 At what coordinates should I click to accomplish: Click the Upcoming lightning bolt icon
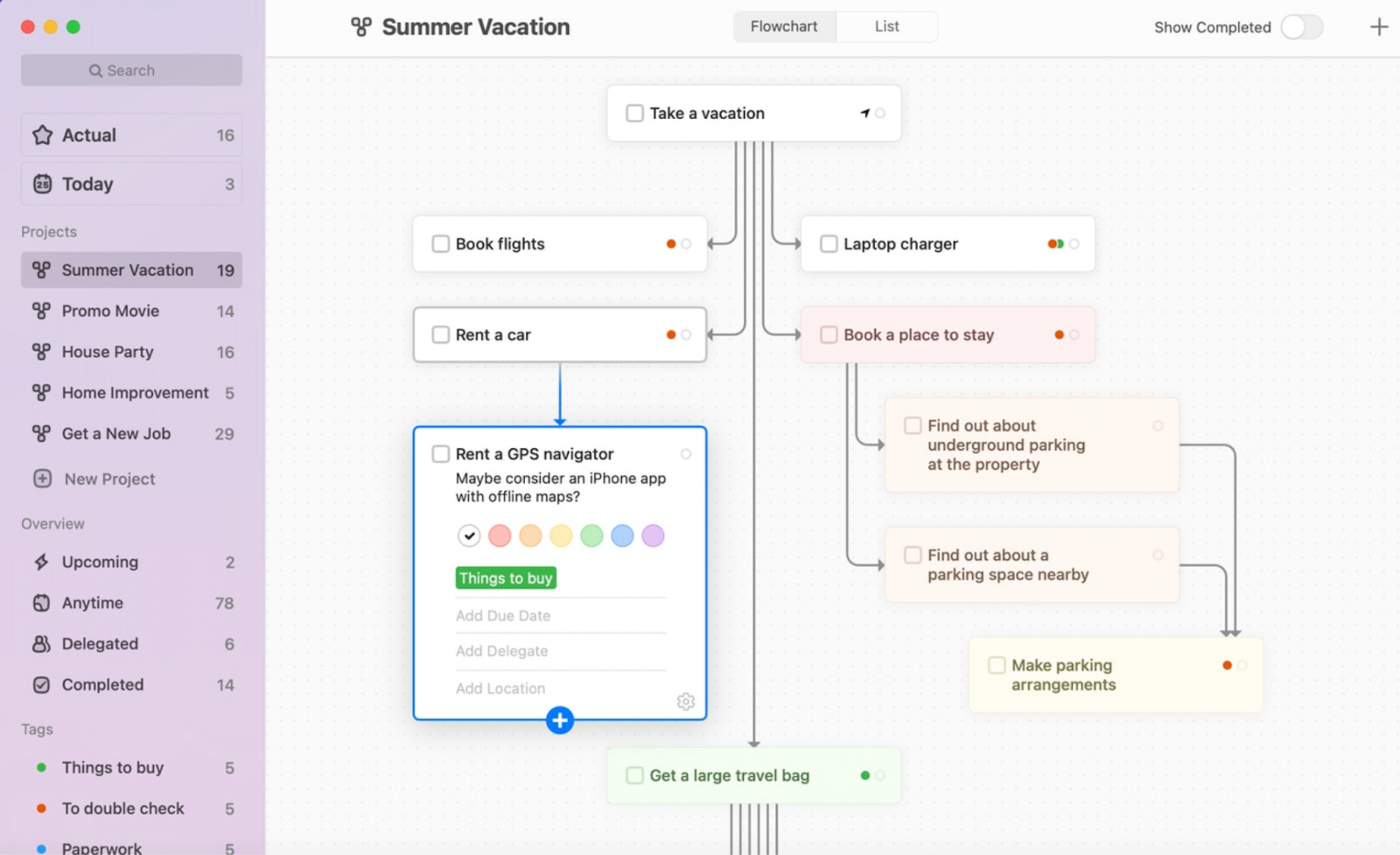click(x=41, y=562)
